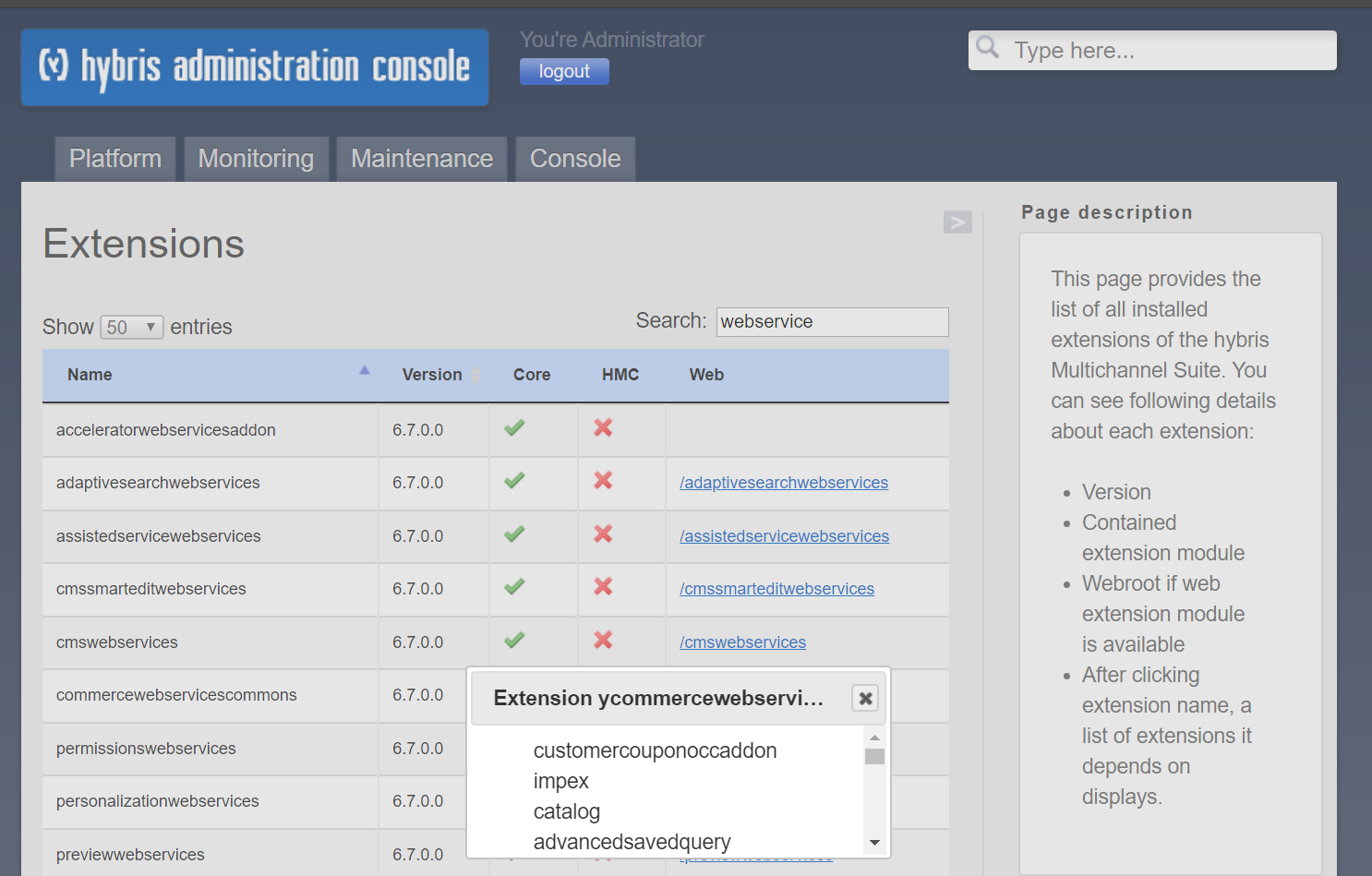
Task: Collapse the page description sidebar arrow
Action: click(x=957, y=222)
